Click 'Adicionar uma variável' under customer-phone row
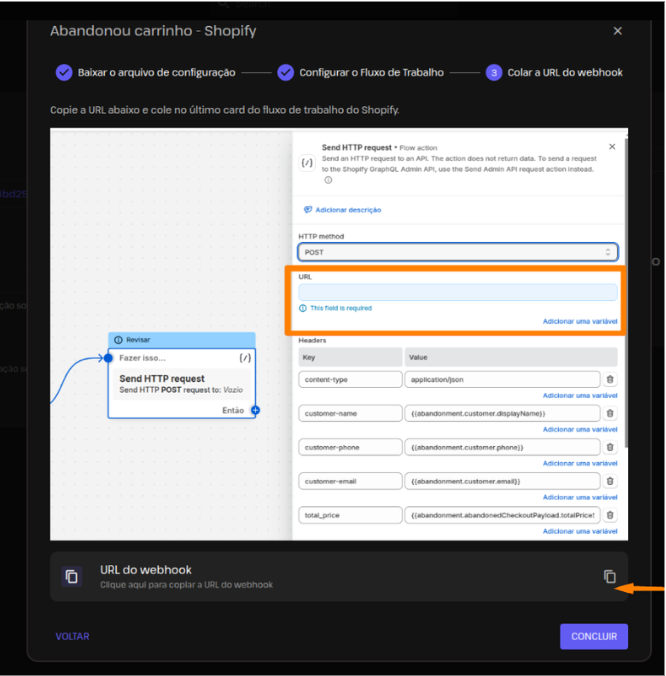Screen dimensions: 666x676 click(x=580, y=463)
